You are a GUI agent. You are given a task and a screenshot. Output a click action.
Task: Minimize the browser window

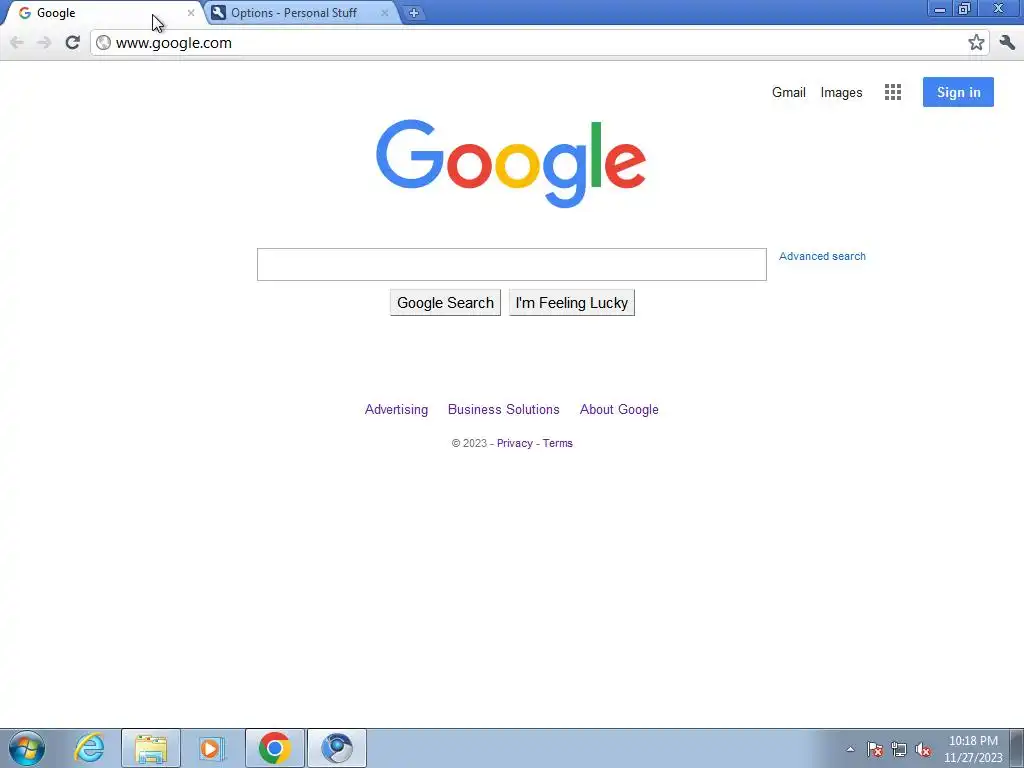940,9
